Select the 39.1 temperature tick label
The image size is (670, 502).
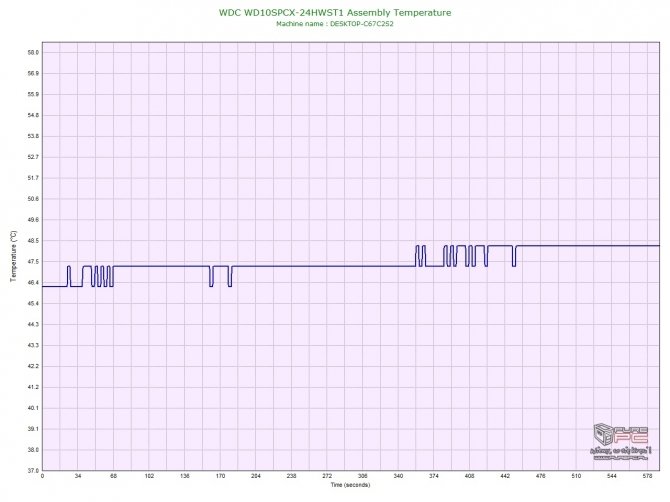(33, 429)
